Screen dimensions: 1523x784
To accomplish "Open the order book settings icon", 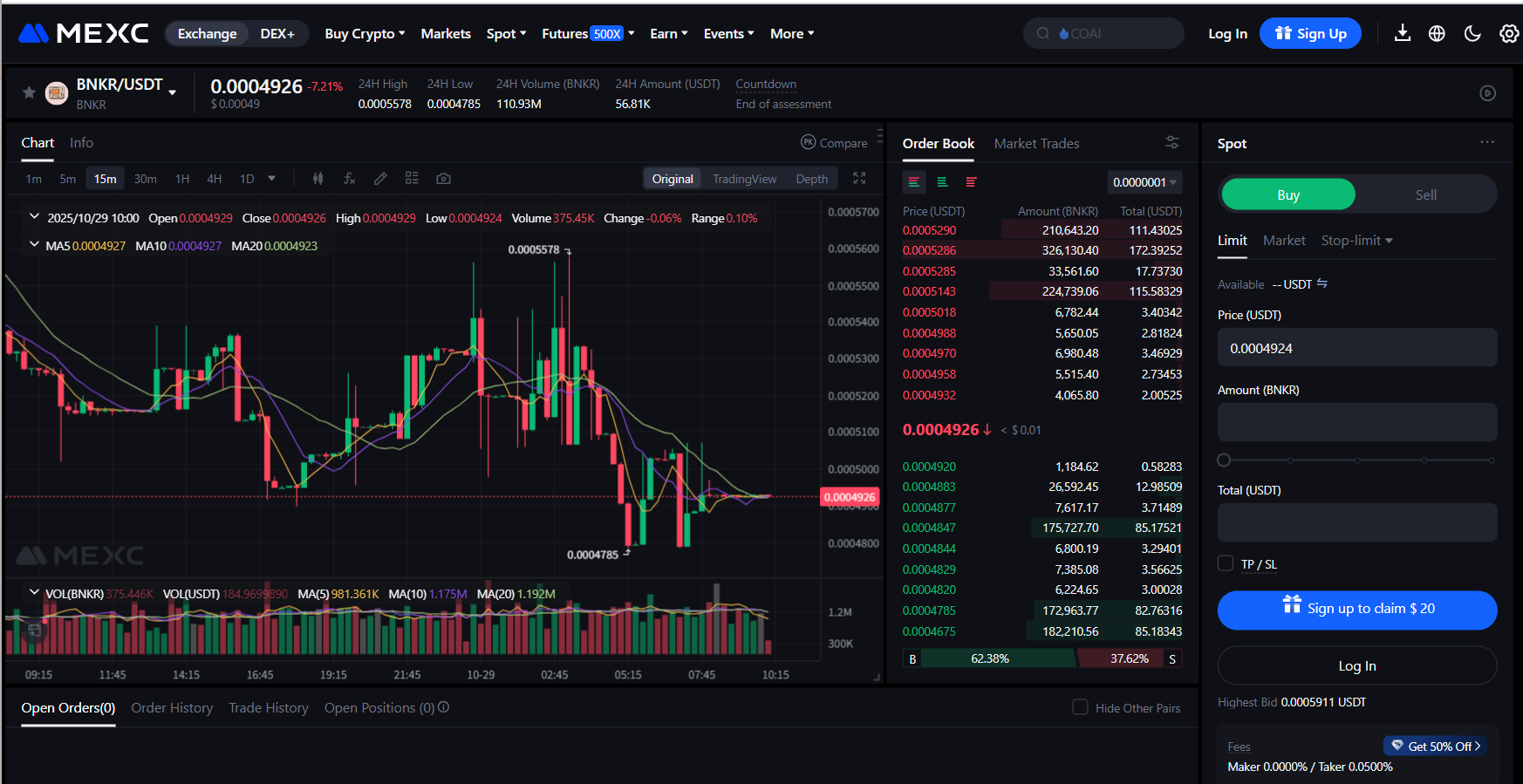I will (x=1171, y=142).
